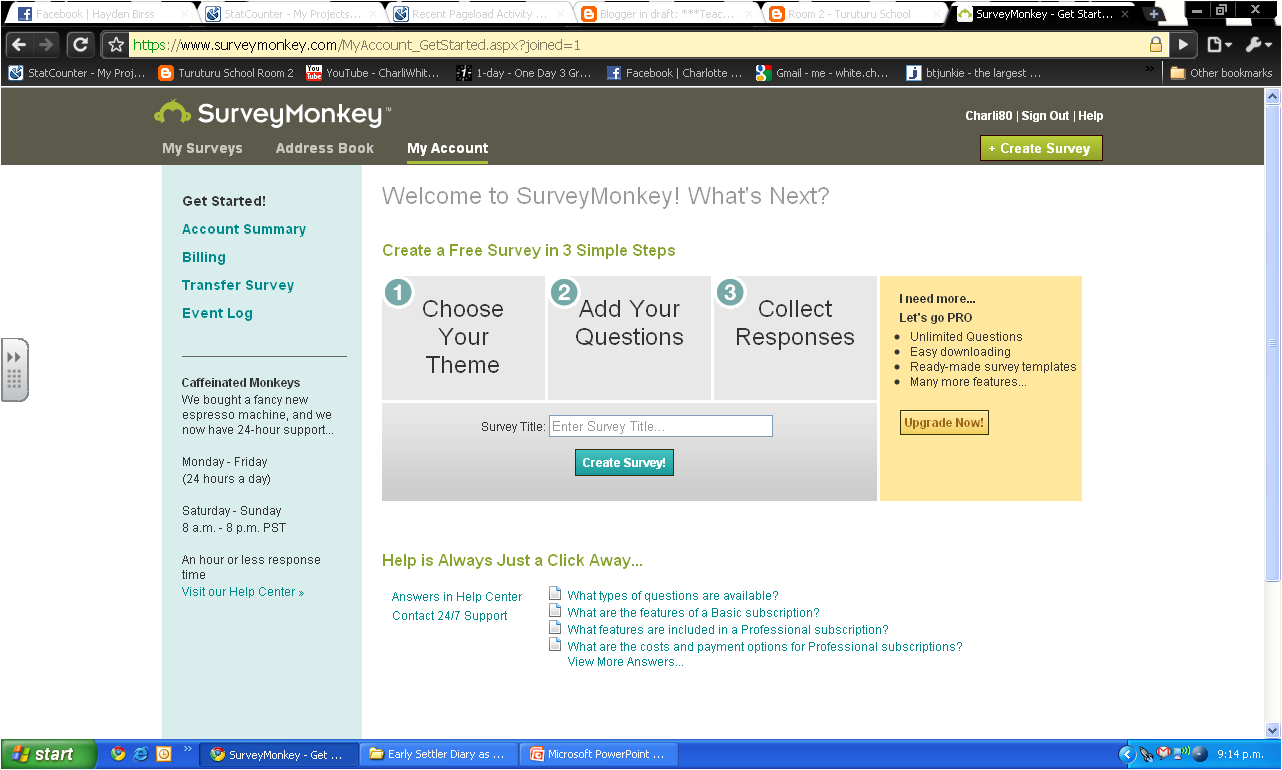Screen dimensions: 1282x770
Task: Launch Internet Explorer from quick launch
Action: pyautogui.click(x=141, y=754)
